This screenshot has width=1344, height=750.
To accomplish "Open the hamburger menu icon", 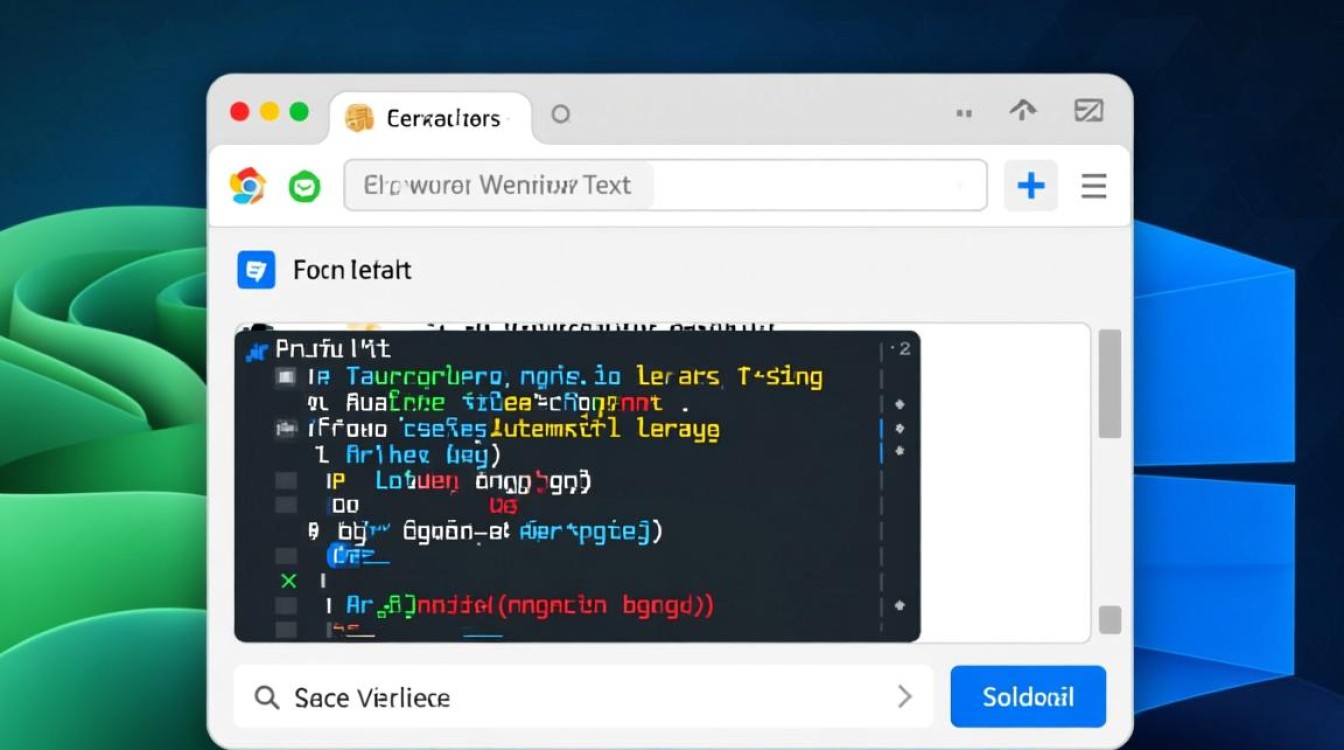I will 1094,186.
